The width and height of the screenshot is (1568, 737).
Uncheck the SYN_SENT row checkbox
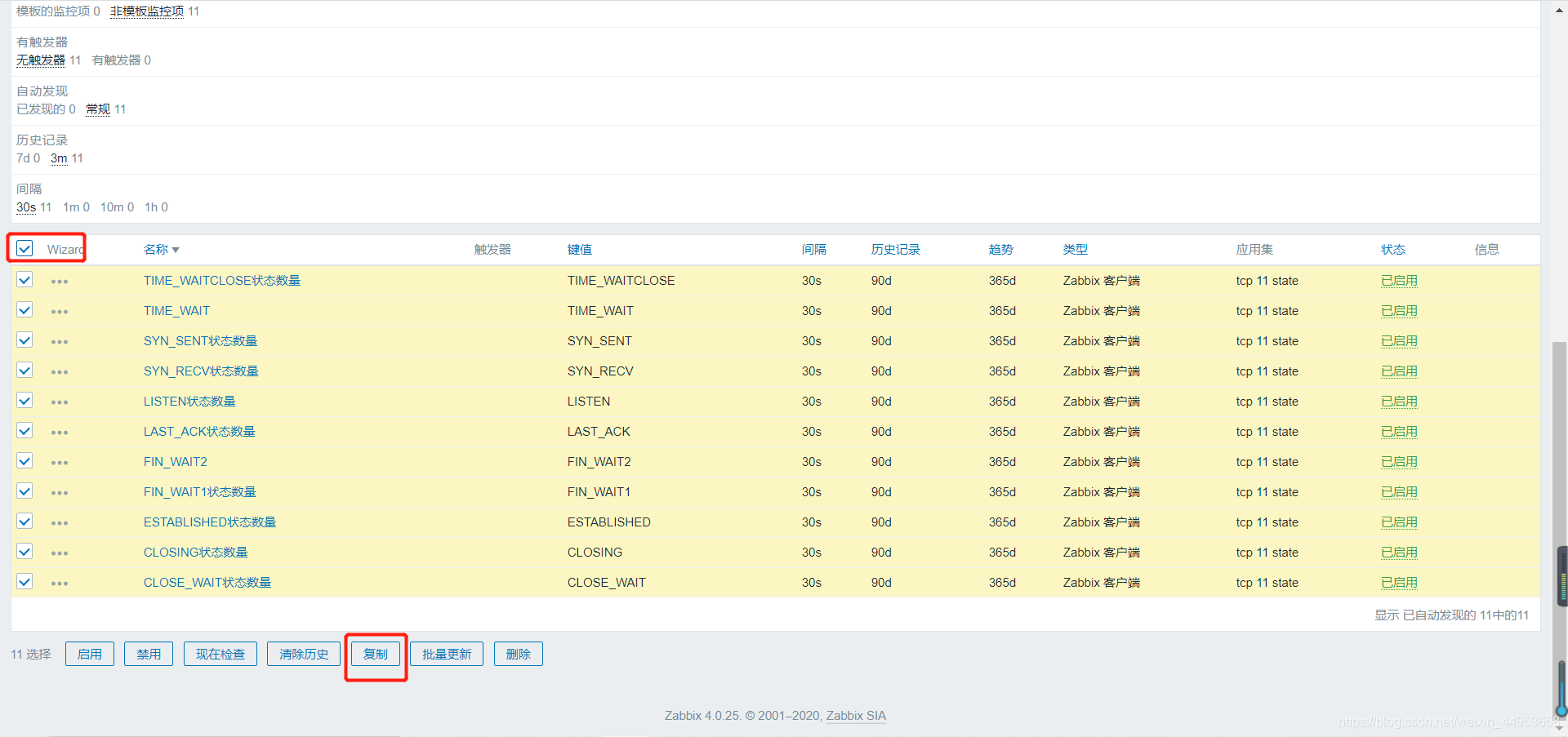click(24, 340)
